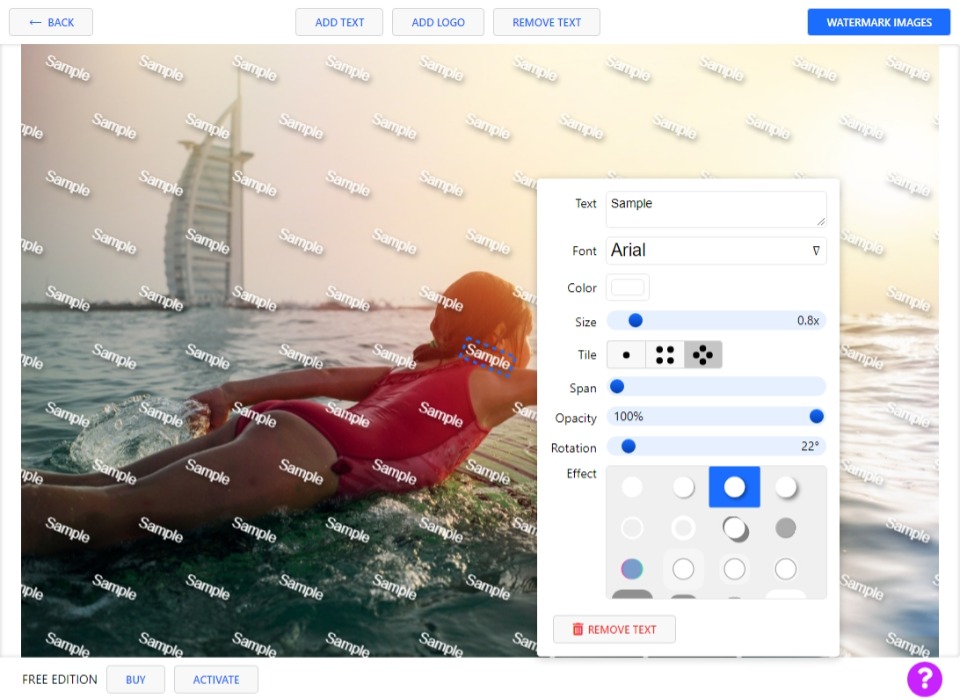960x700 pixels.
Task: Select the single-dot tile option
Action: coord(626,355)
